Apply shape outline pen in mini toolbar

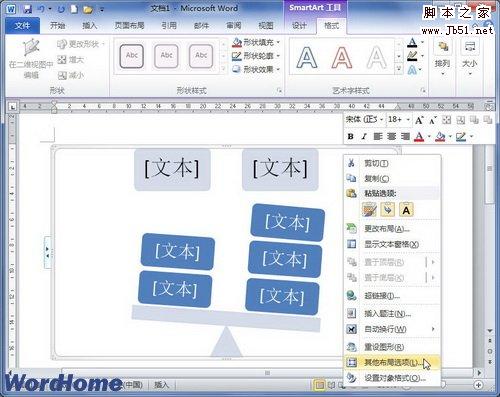click(x=461, y=137)
